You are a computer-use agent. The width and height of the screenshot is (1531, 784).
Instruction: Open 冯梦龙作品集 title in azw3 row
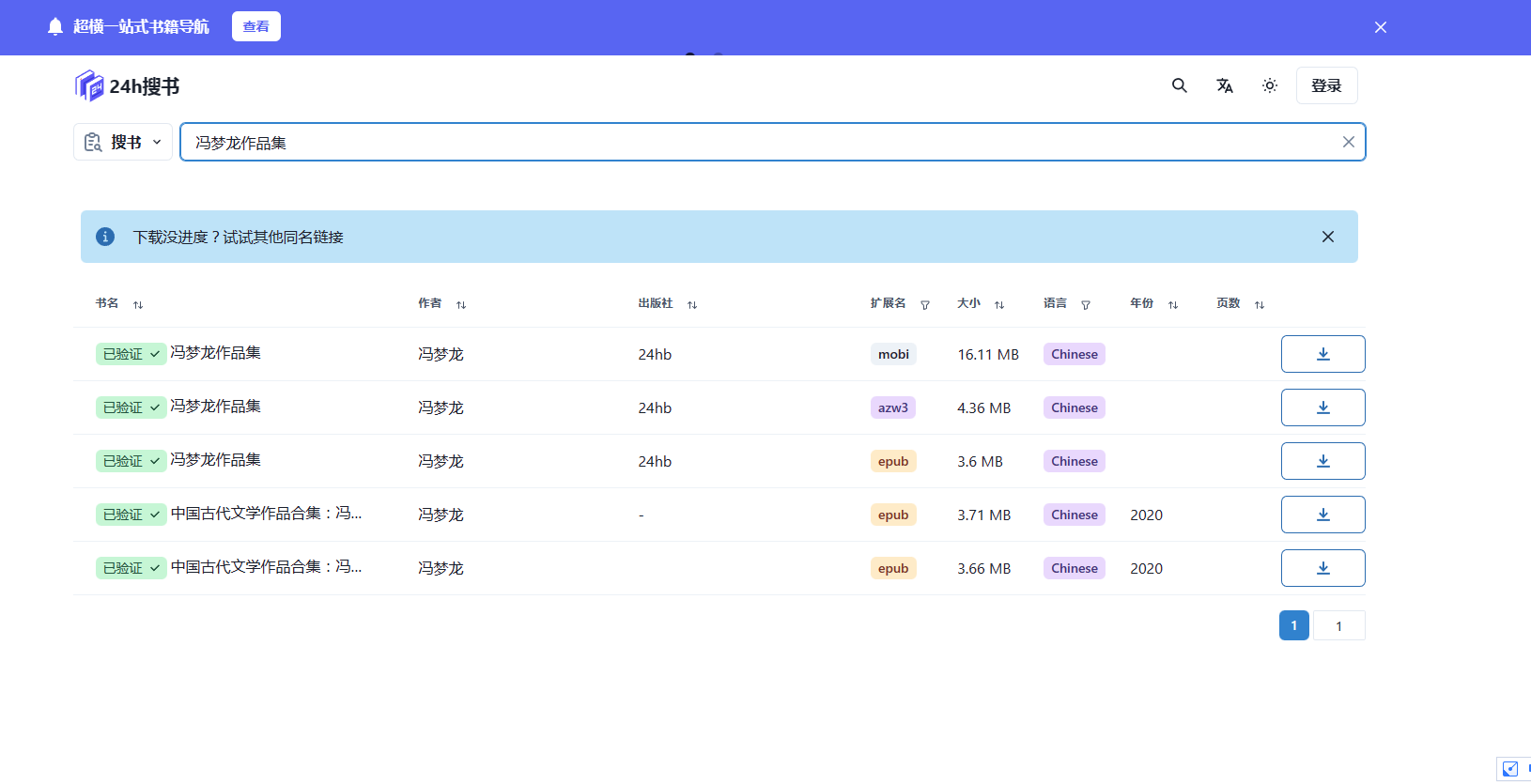pyautogui.click(x=216, y=407)
